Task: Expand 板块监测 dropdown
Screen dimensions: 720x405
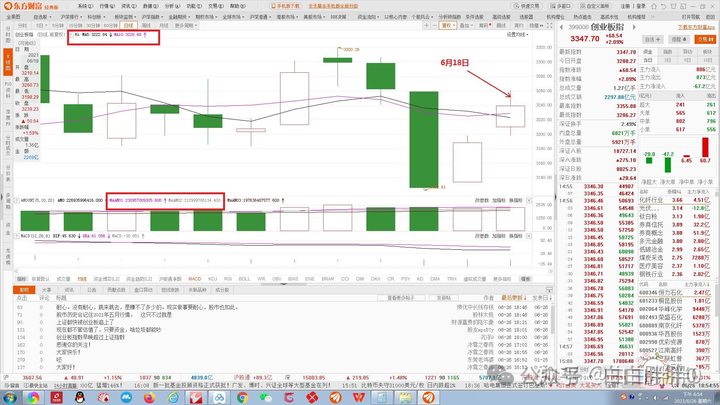Action: (125, 17)
